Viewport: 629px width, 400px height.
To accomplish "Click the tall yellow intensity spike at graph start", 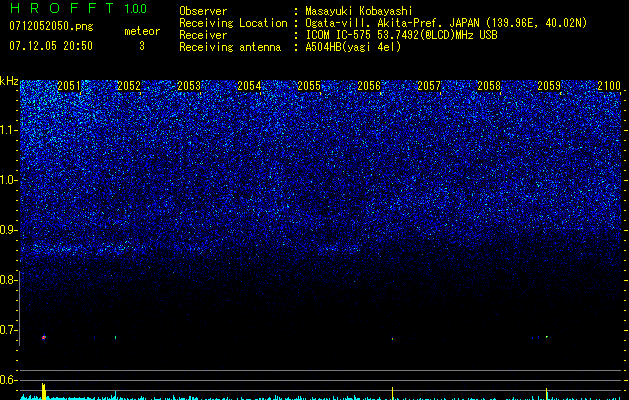I will [44, 392].
